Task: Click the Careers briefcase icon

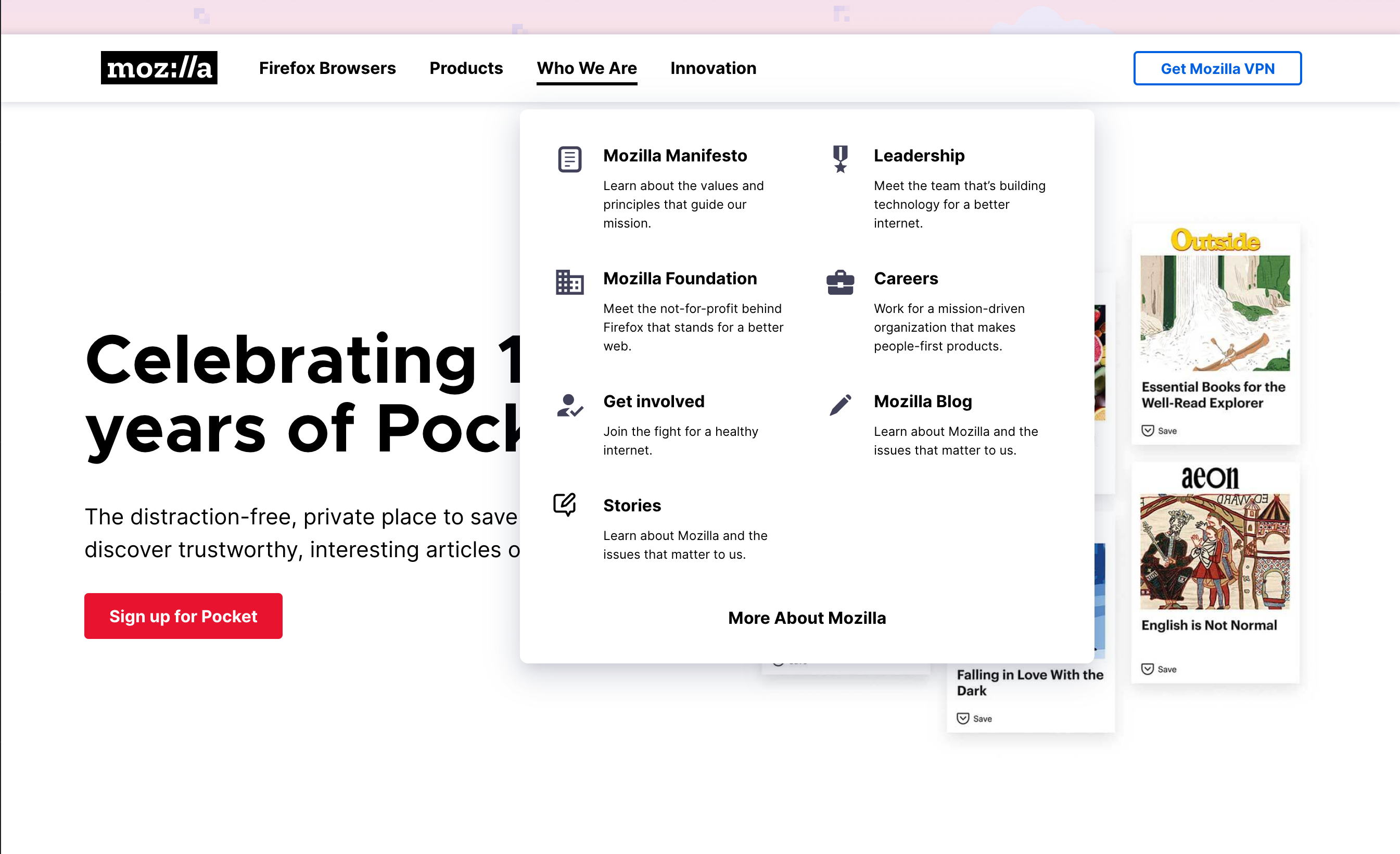Action: coord(841,282)
